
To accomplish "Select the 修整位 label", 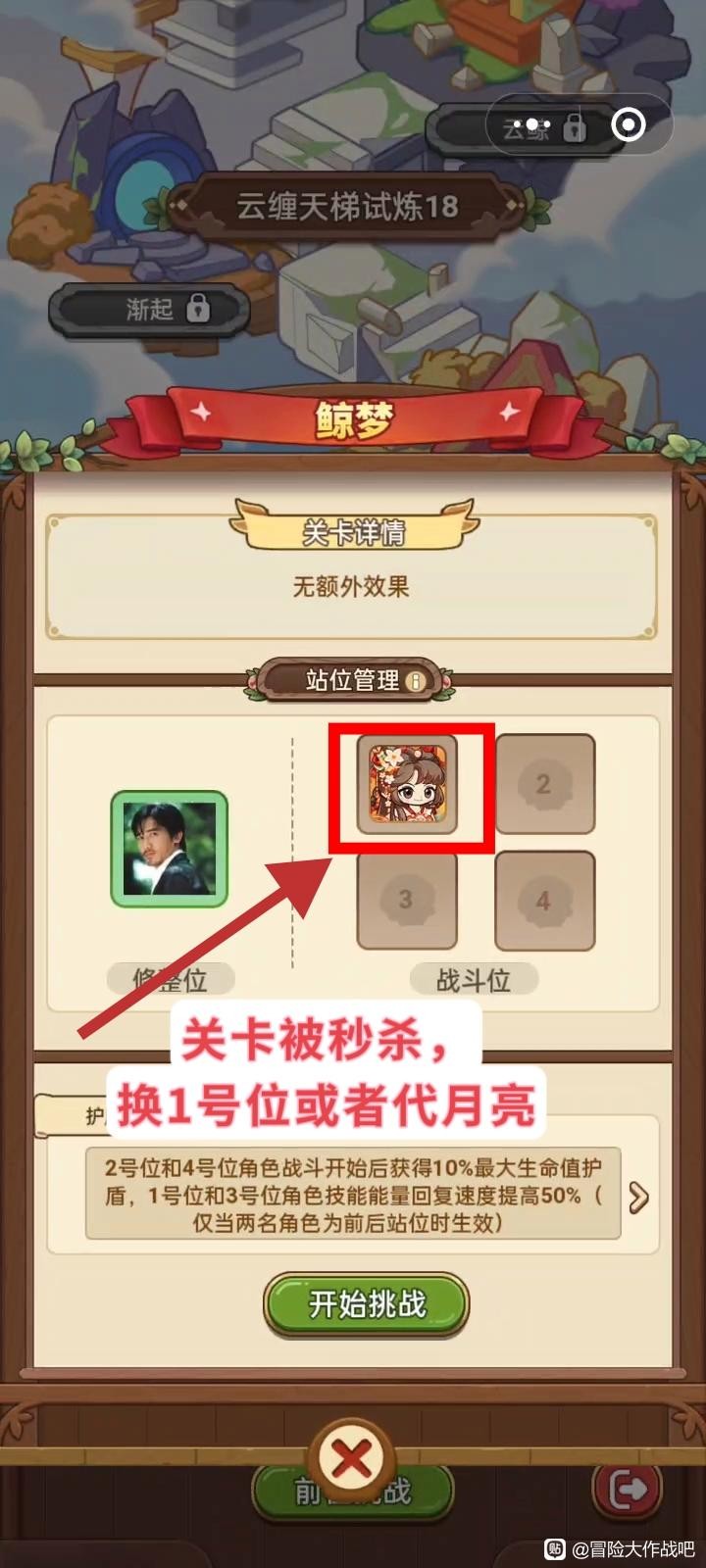I will (170, 979).
